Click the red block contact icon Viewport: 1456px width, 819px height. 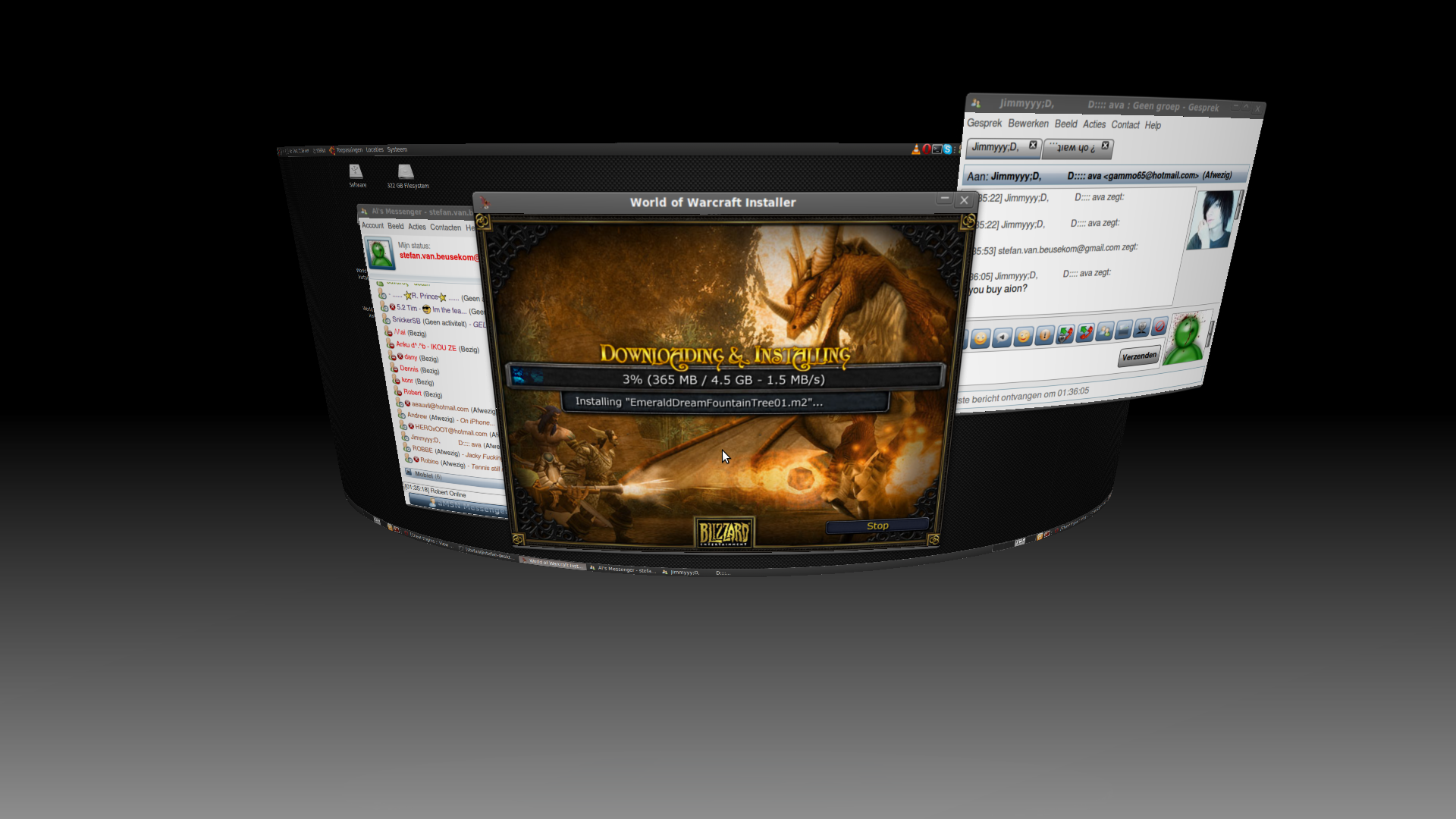[1159, 327]
